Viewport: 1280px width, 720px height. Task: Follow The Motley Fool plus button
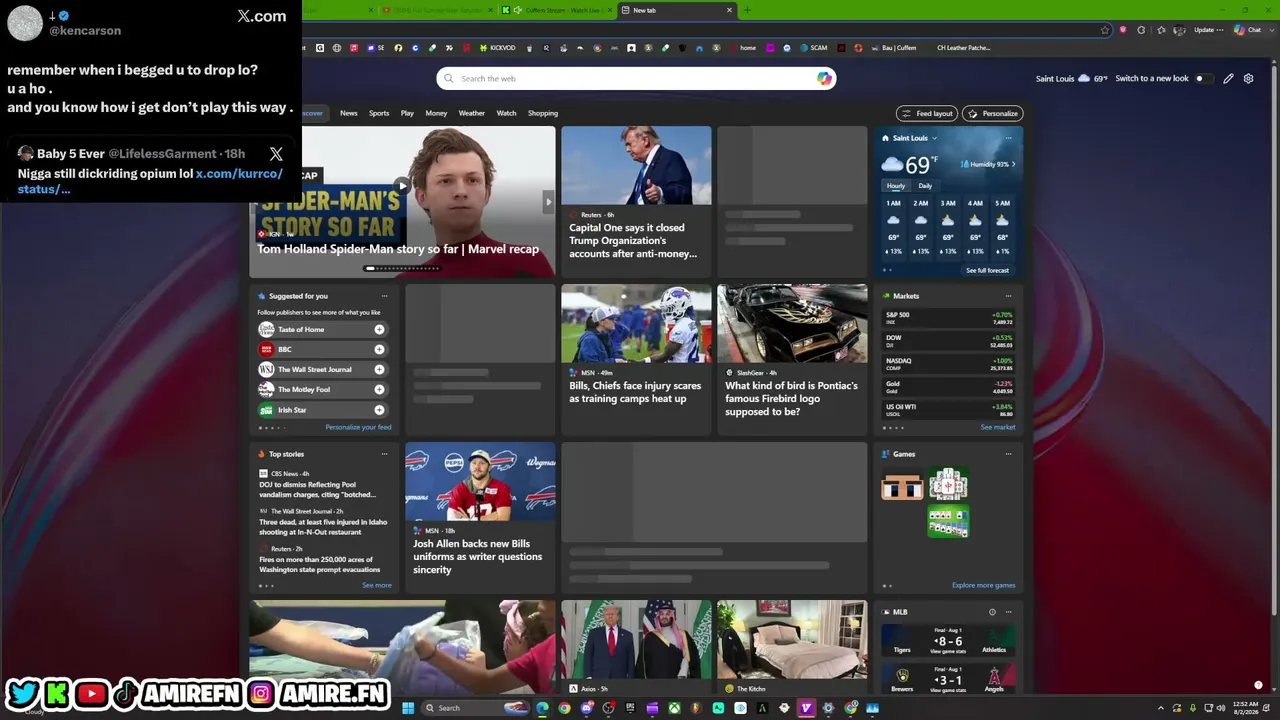pos(379,389)
